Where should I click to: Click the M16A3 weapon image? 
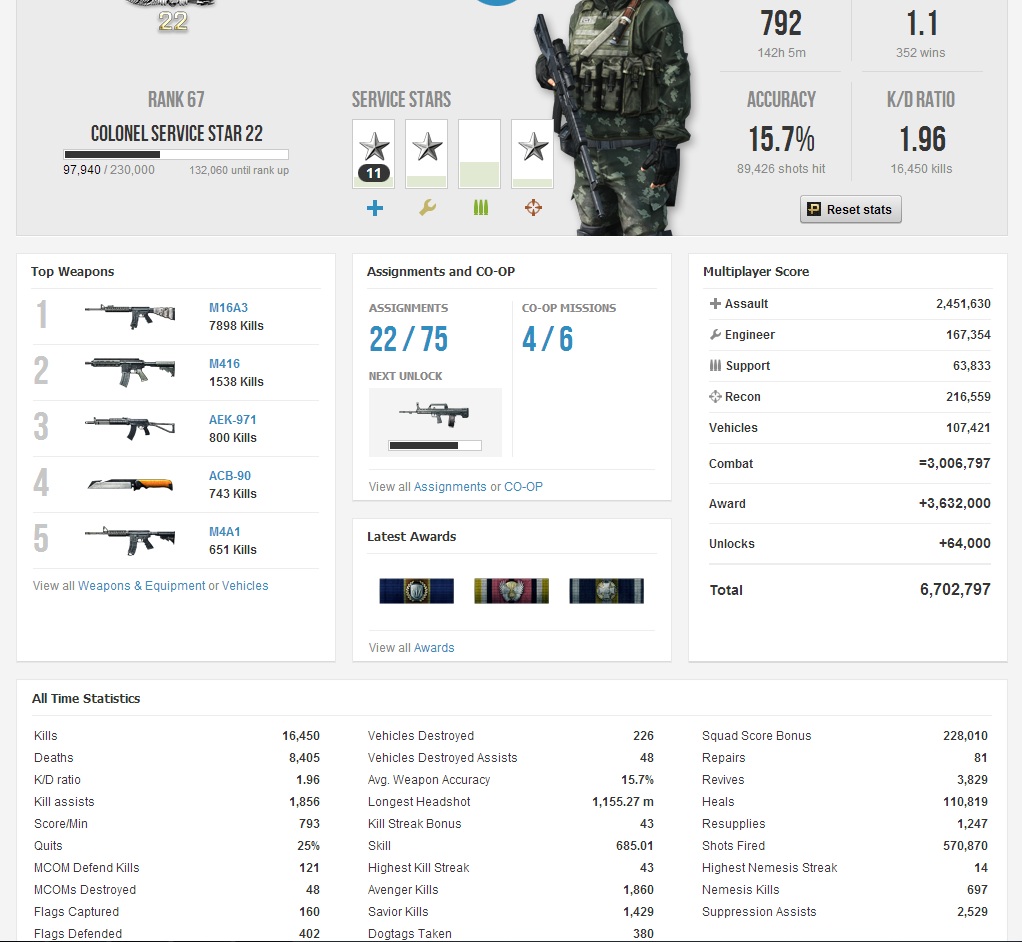130,316
